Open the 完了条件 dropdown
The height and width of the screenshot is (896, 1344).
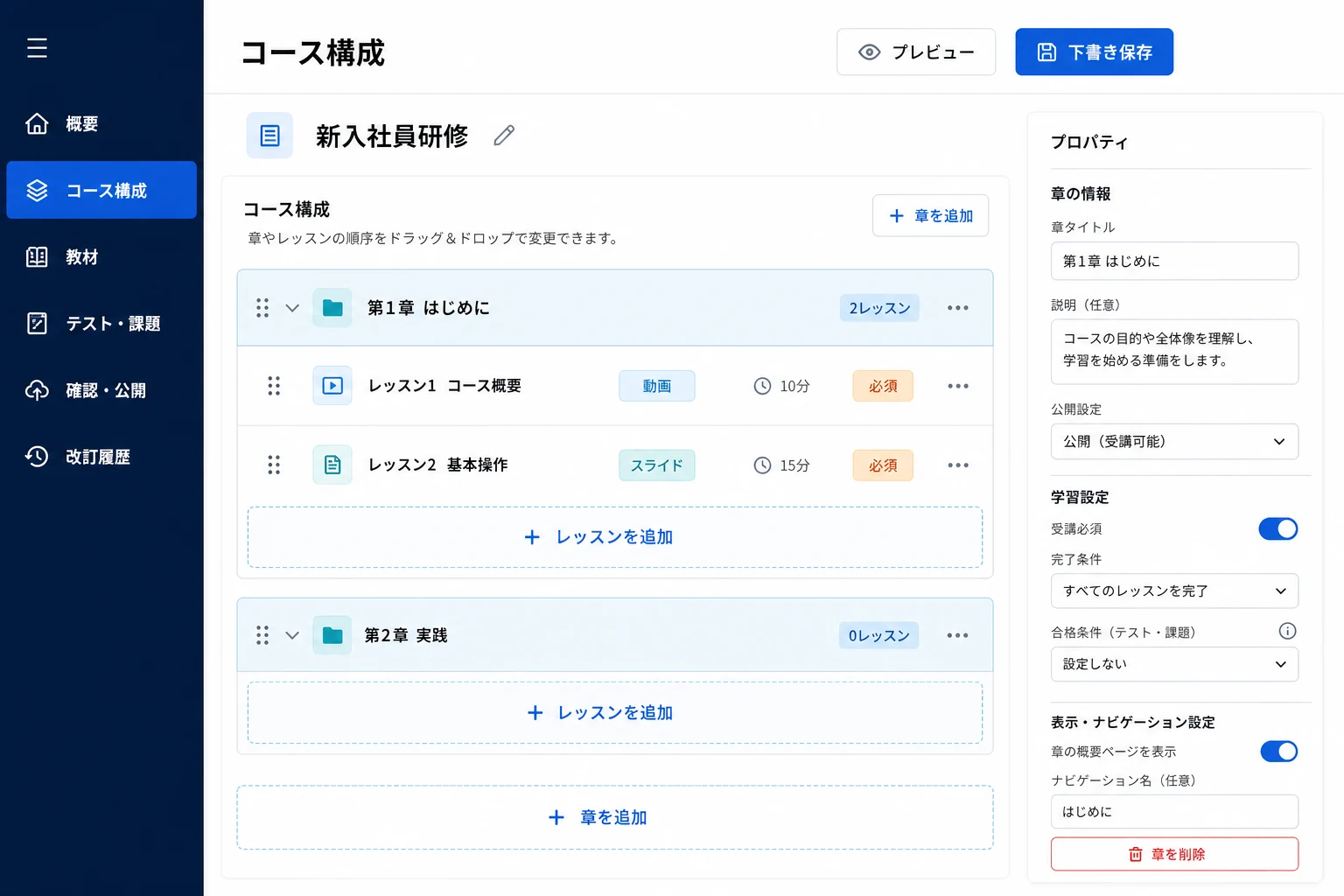[1174, 591]
